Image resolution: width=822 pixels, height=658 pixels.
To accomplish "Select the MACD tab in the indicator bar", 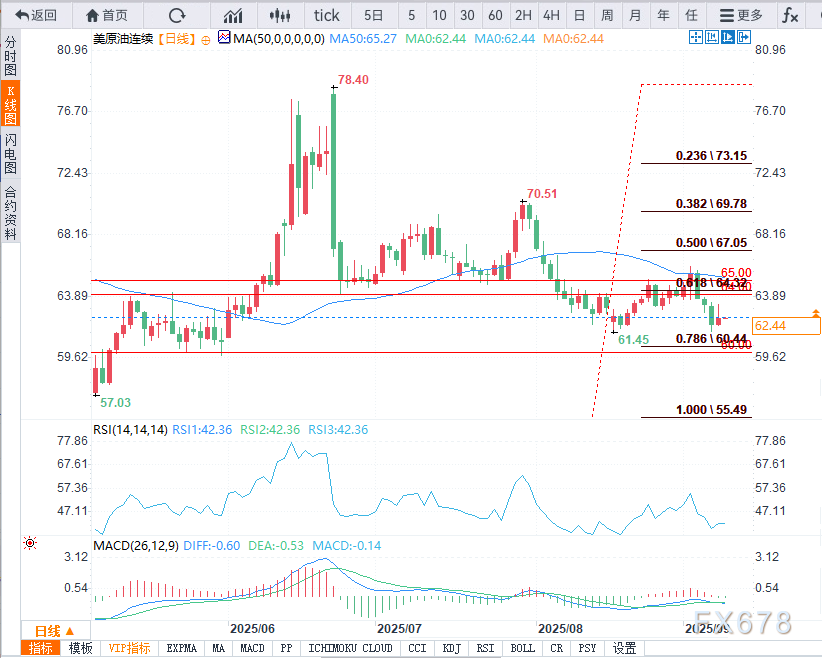I will 252,648.
